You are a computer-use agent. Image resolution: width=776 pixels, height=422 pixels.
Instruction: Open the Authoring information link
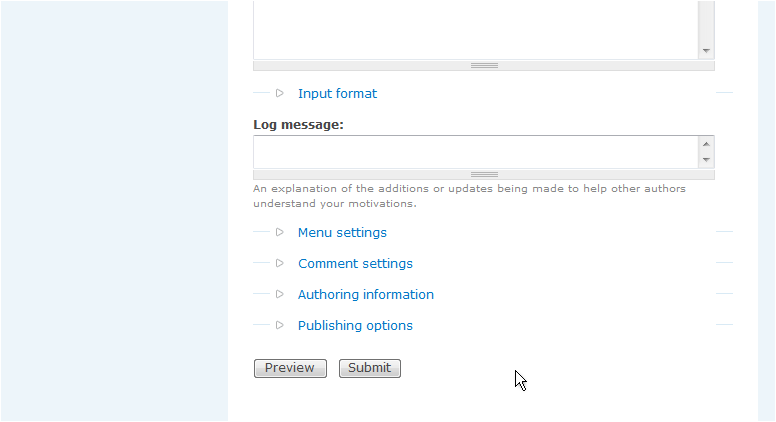click(366, 294)
